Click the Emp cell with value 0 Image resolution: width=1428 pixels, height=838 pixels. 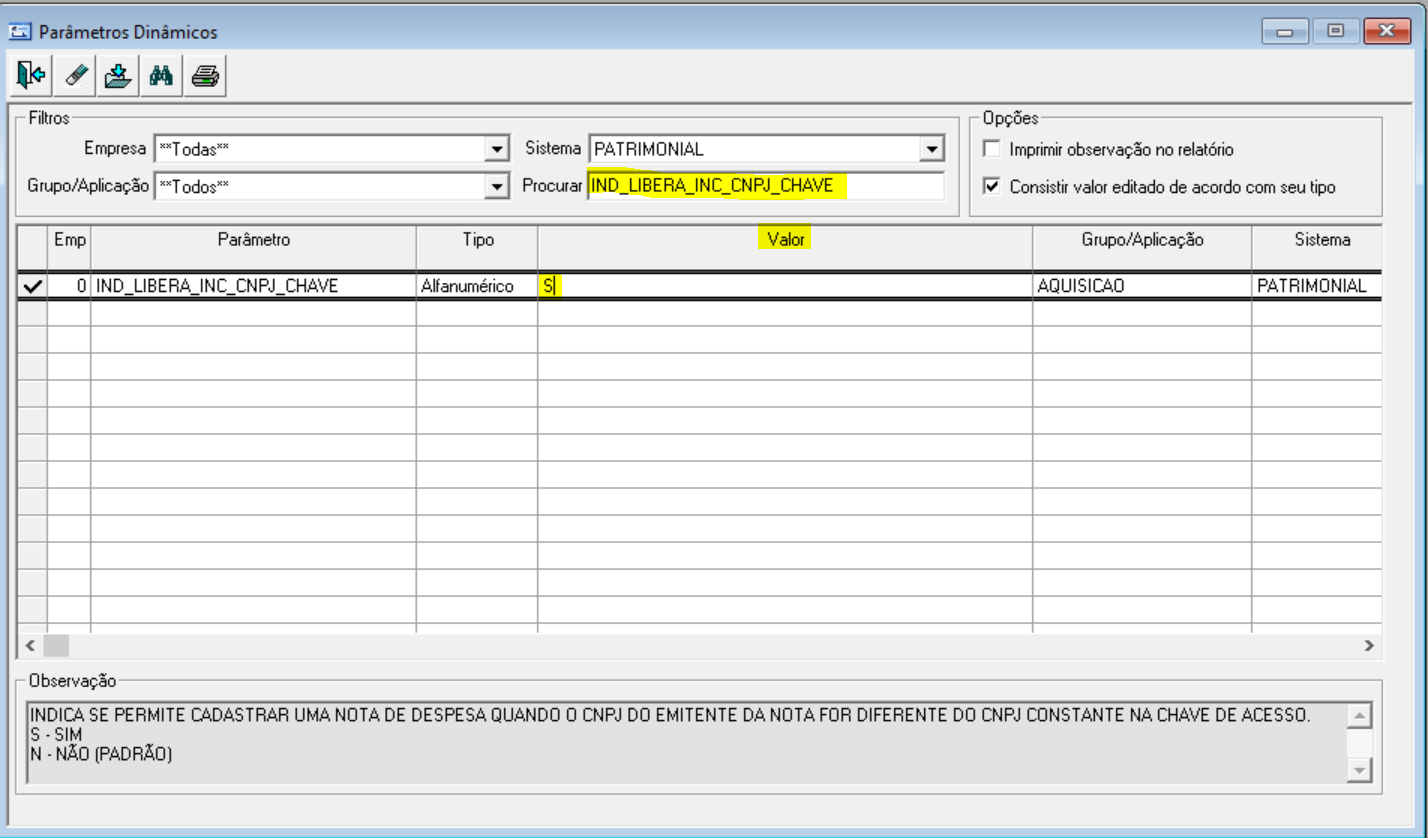(69, 286)
